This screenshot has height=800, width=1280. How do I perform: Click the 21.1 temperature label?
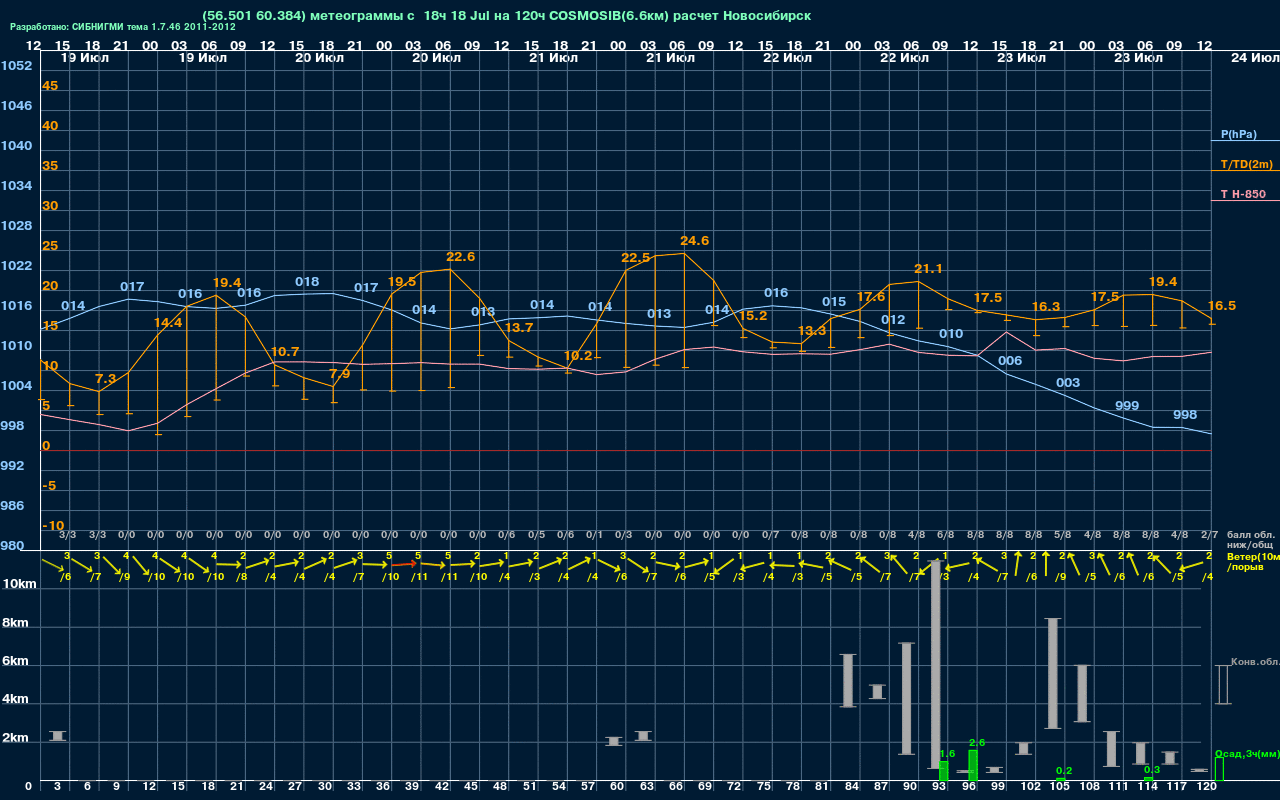pyautogui.click(x=930, y=269)
